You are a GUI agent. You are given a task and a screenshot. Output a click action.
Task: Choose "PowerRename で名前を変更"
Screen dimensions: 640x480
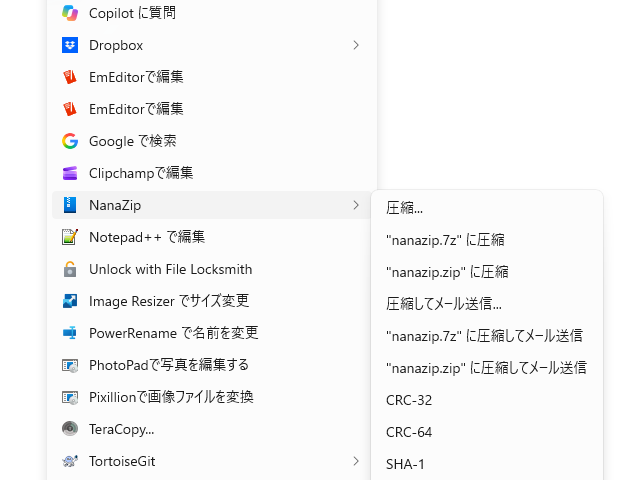(212, 333)
